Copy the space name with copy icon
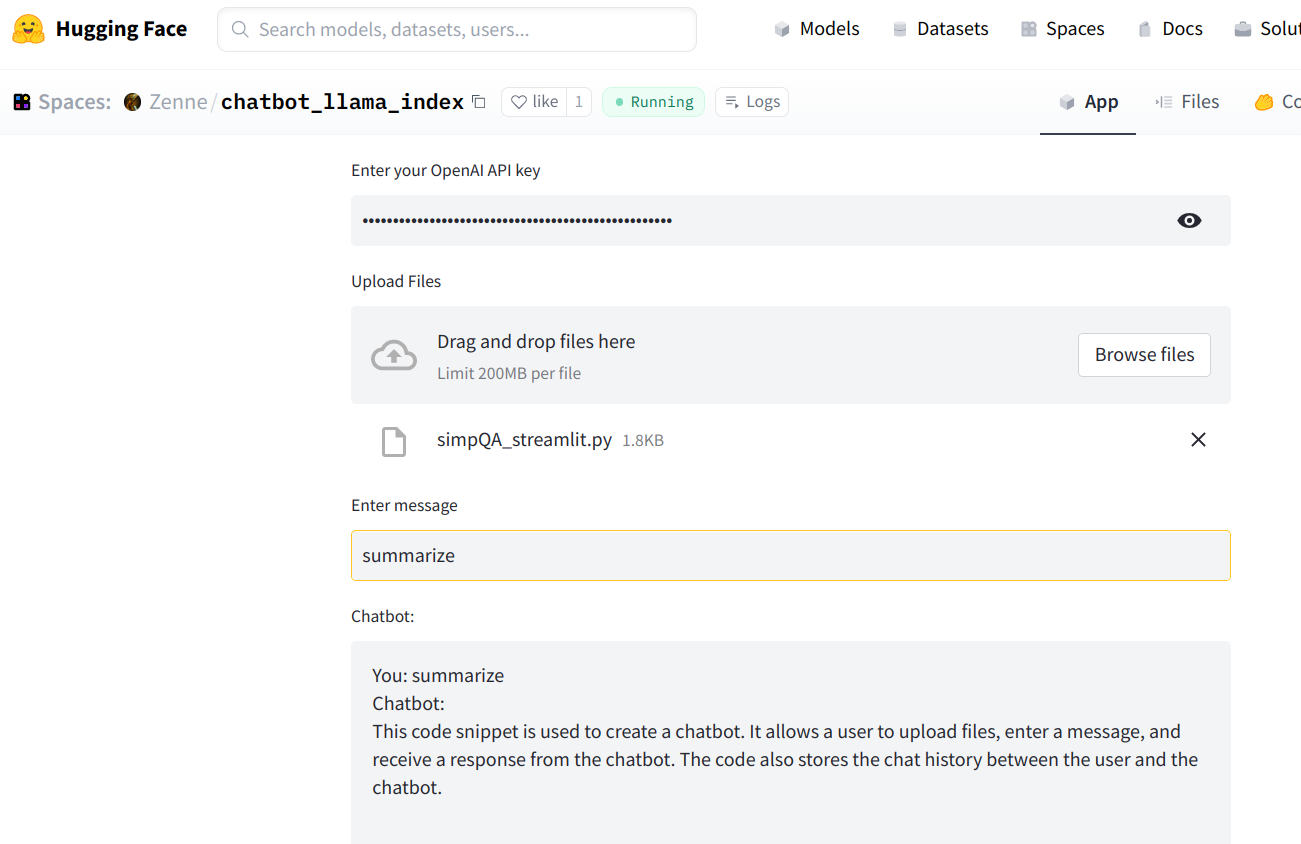 pyautogui.click(x=479, y=102)
